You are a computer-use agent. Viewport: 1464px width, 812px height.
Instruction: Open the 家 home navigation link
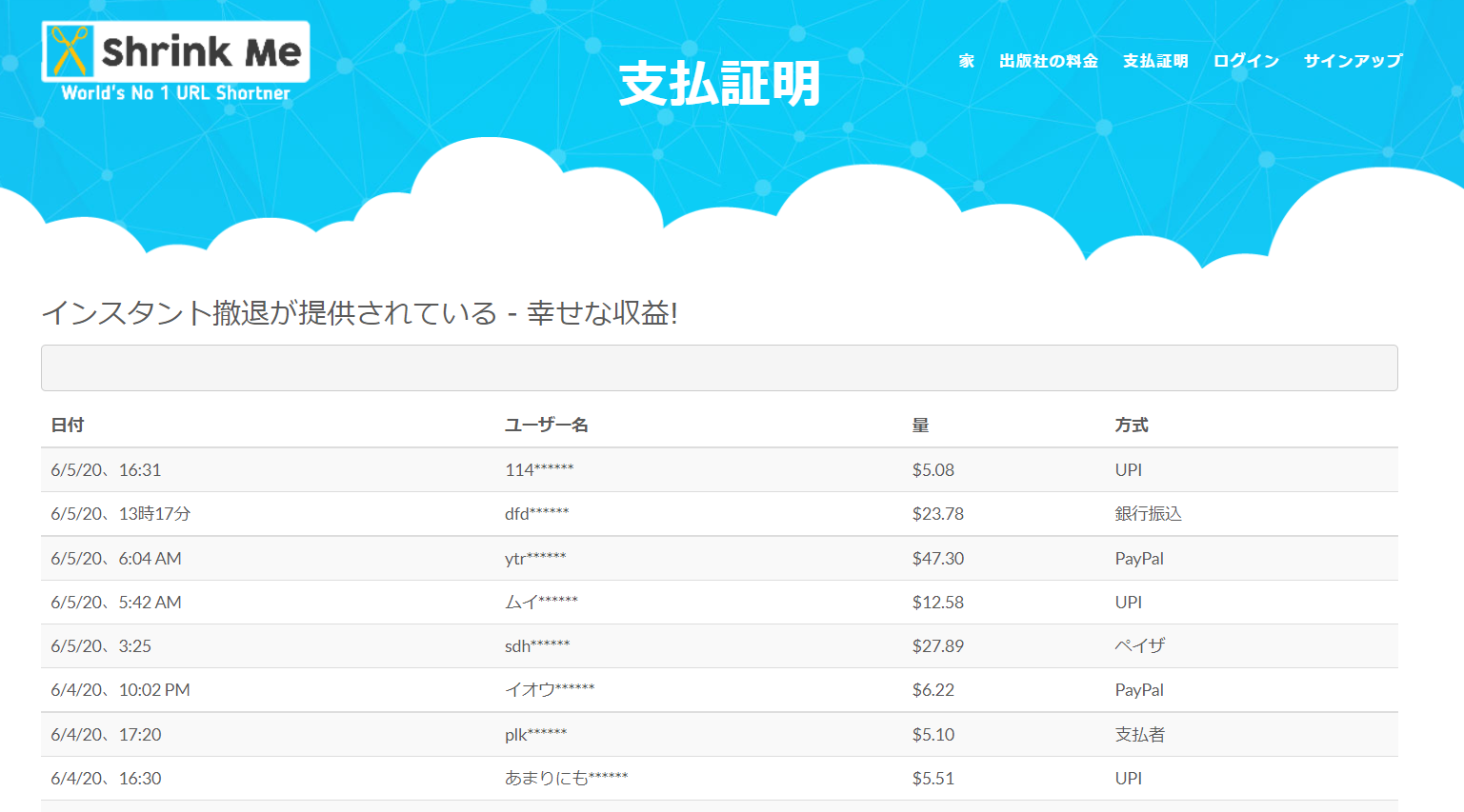(966, 61)
